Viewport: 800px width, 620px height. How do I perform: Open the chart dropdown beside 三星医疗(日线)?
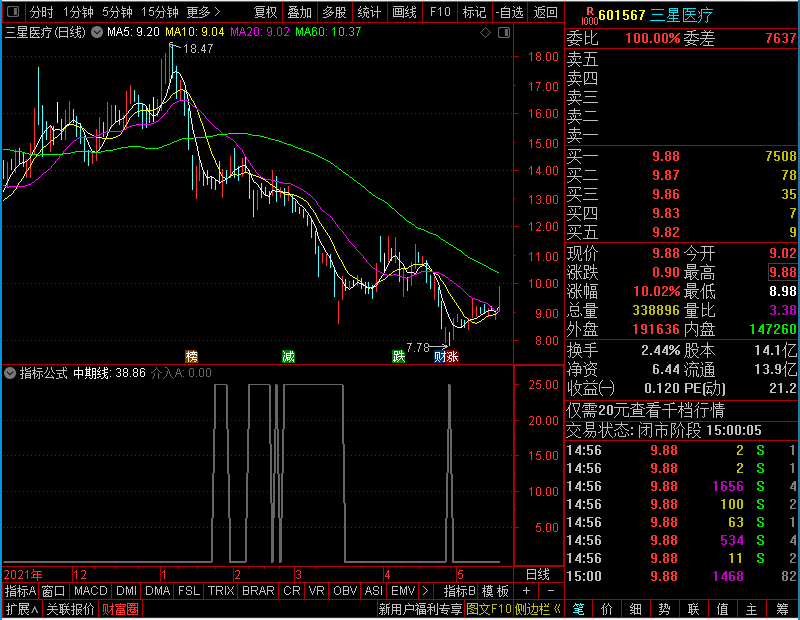pyautogui.click(x=97, y=32)
